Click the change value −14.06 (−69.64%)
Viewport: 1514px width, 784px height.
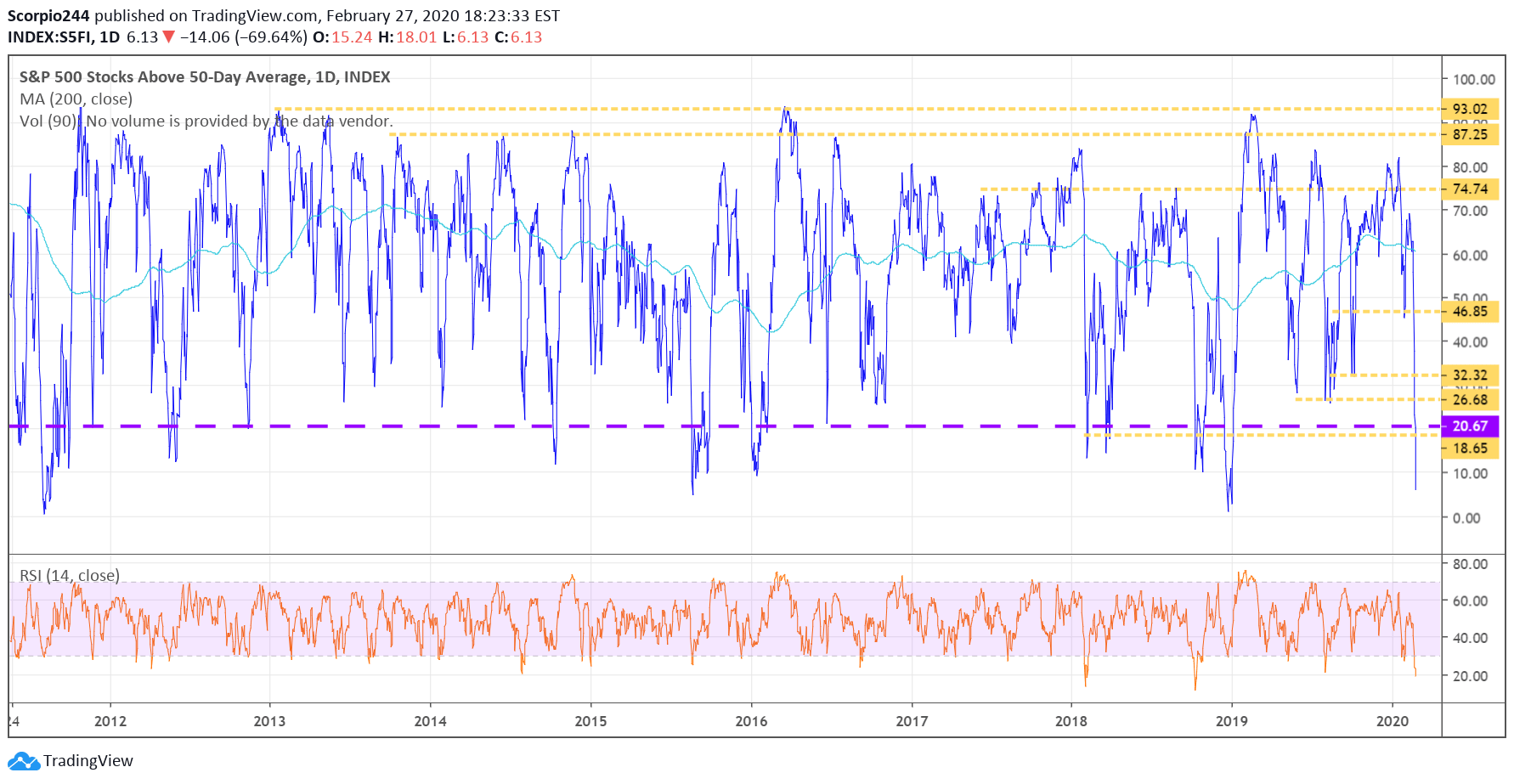244,37
